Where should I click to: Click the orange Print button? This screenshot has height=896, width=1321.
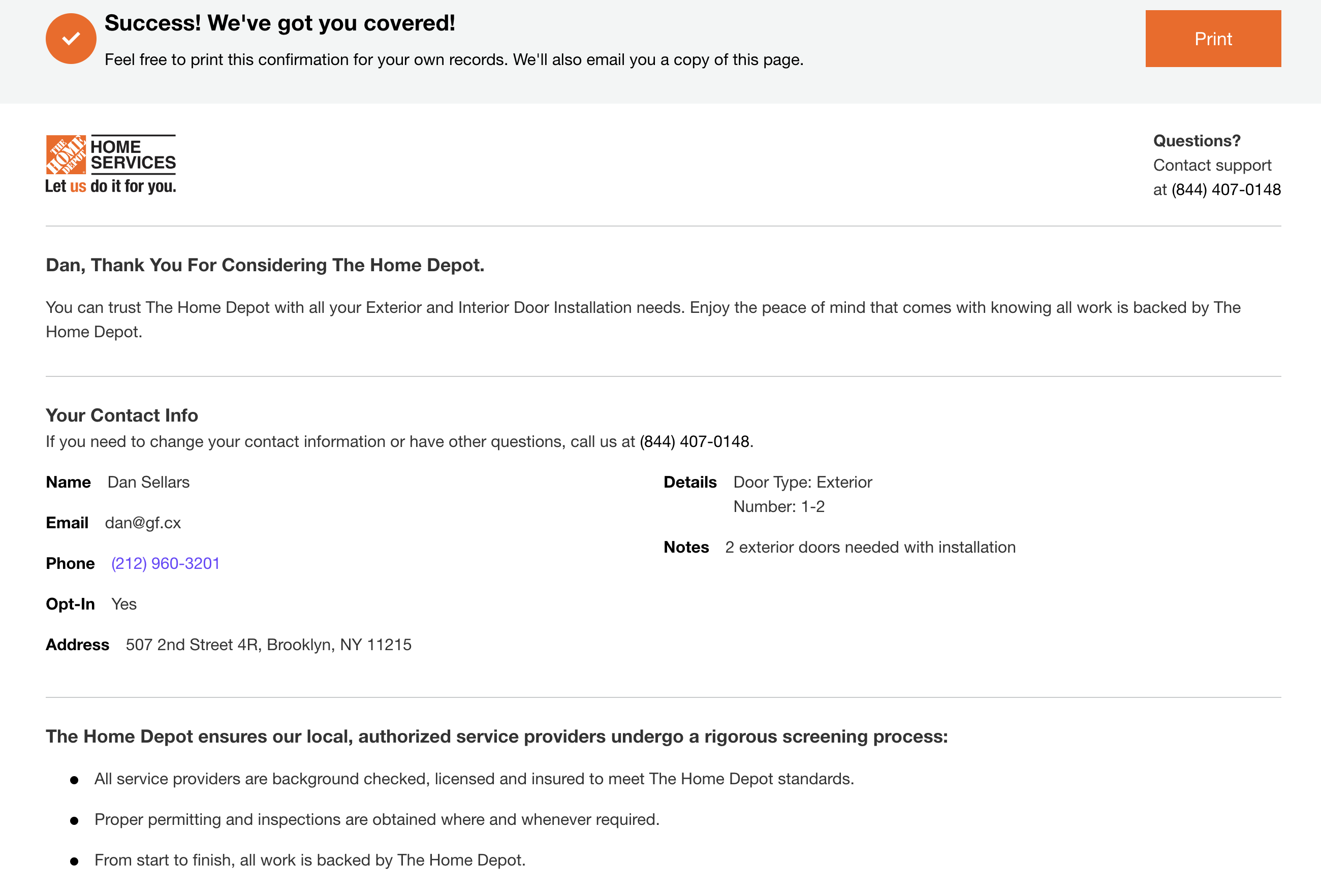(1213, 39)
